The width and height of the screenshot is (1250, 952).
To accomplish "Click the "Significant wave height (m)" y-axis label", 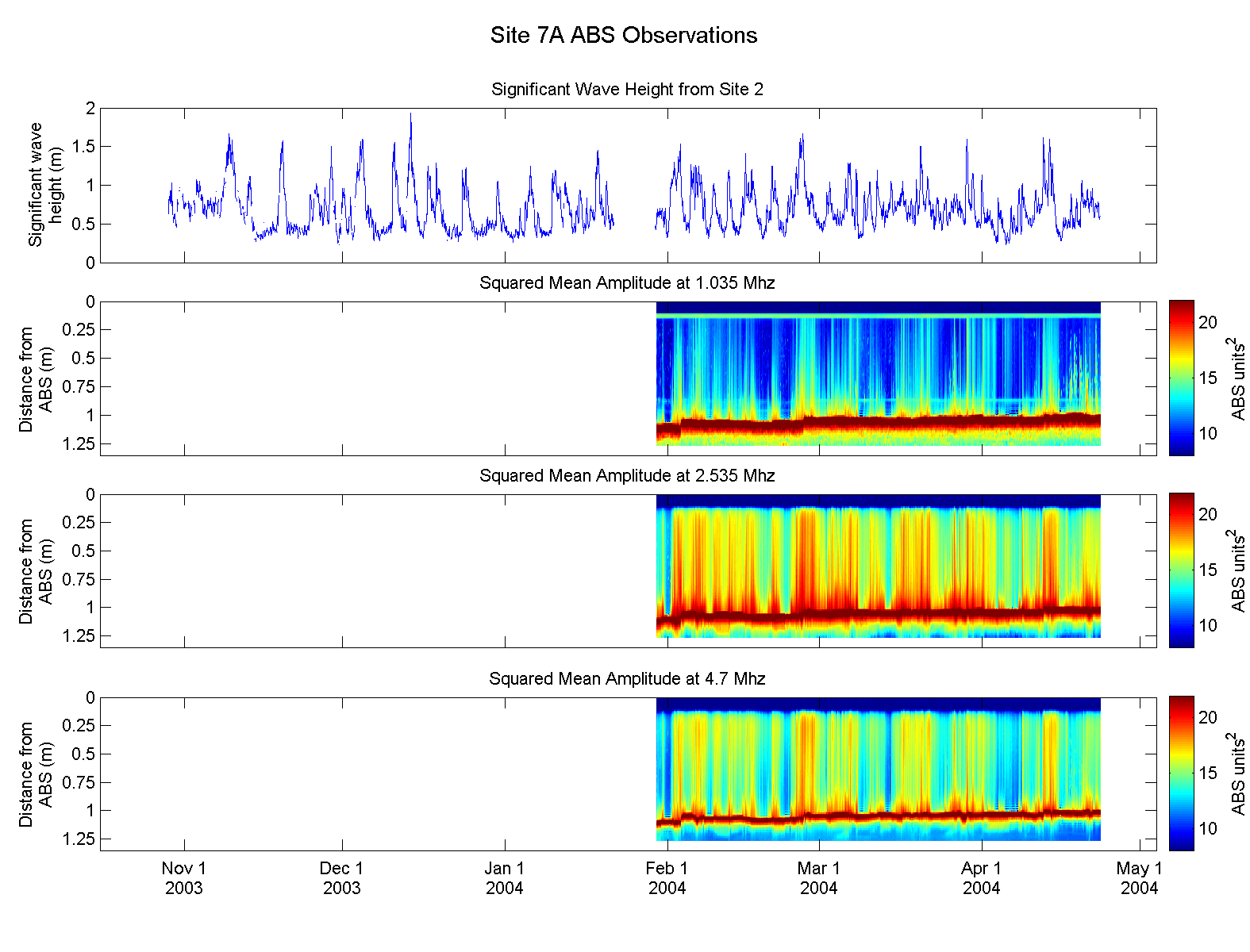I will (x=45, y=185).
